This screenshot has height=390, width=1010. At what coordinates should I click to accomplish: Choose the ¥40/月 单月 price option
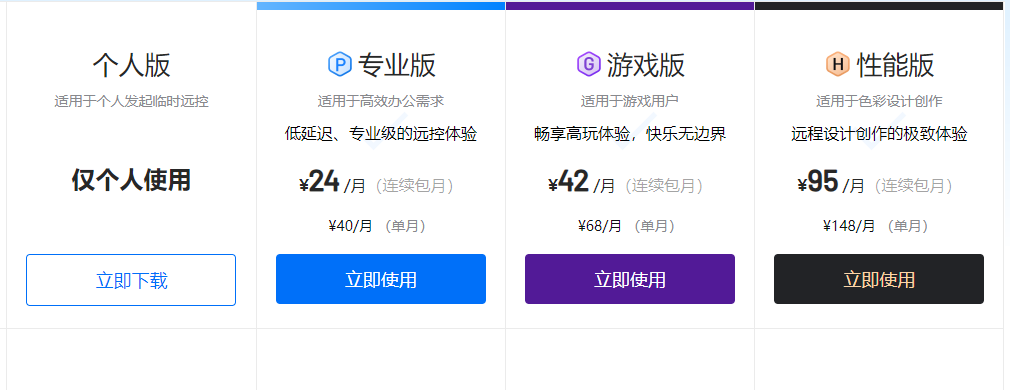coord(377,226)
